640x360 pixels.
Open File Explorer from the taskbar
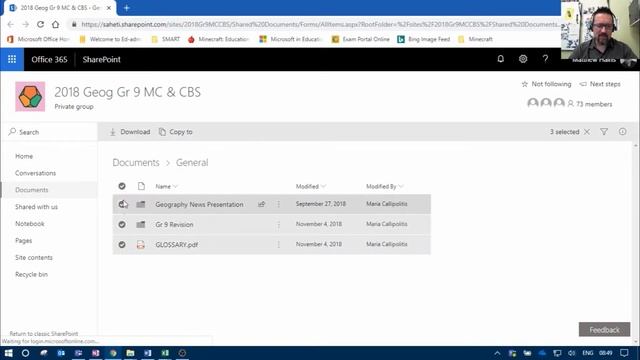pos(130,353)
